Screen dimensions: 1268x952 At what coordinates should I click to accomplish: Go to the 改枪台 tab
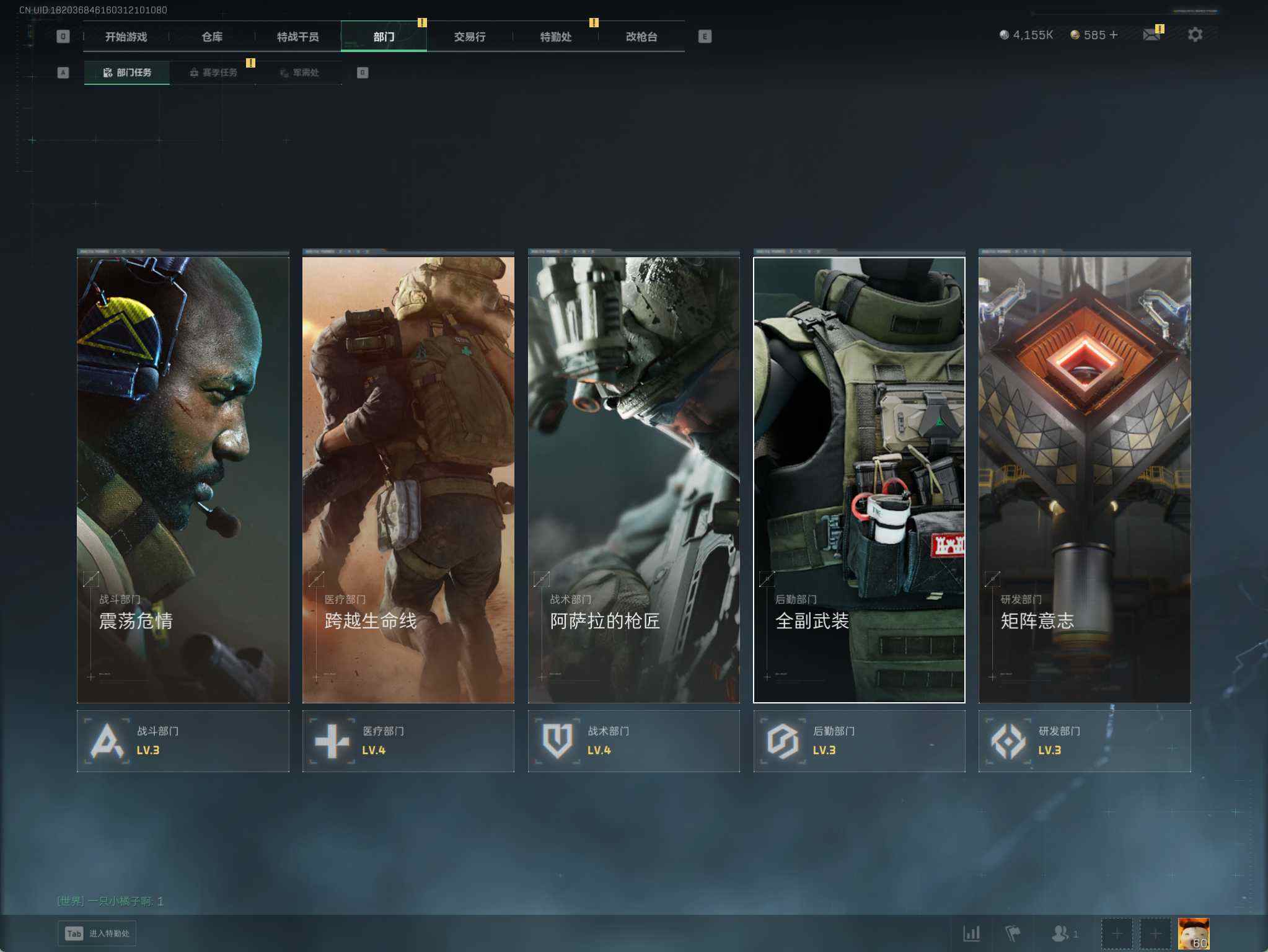pyautogui.click(x=641, y=37)
